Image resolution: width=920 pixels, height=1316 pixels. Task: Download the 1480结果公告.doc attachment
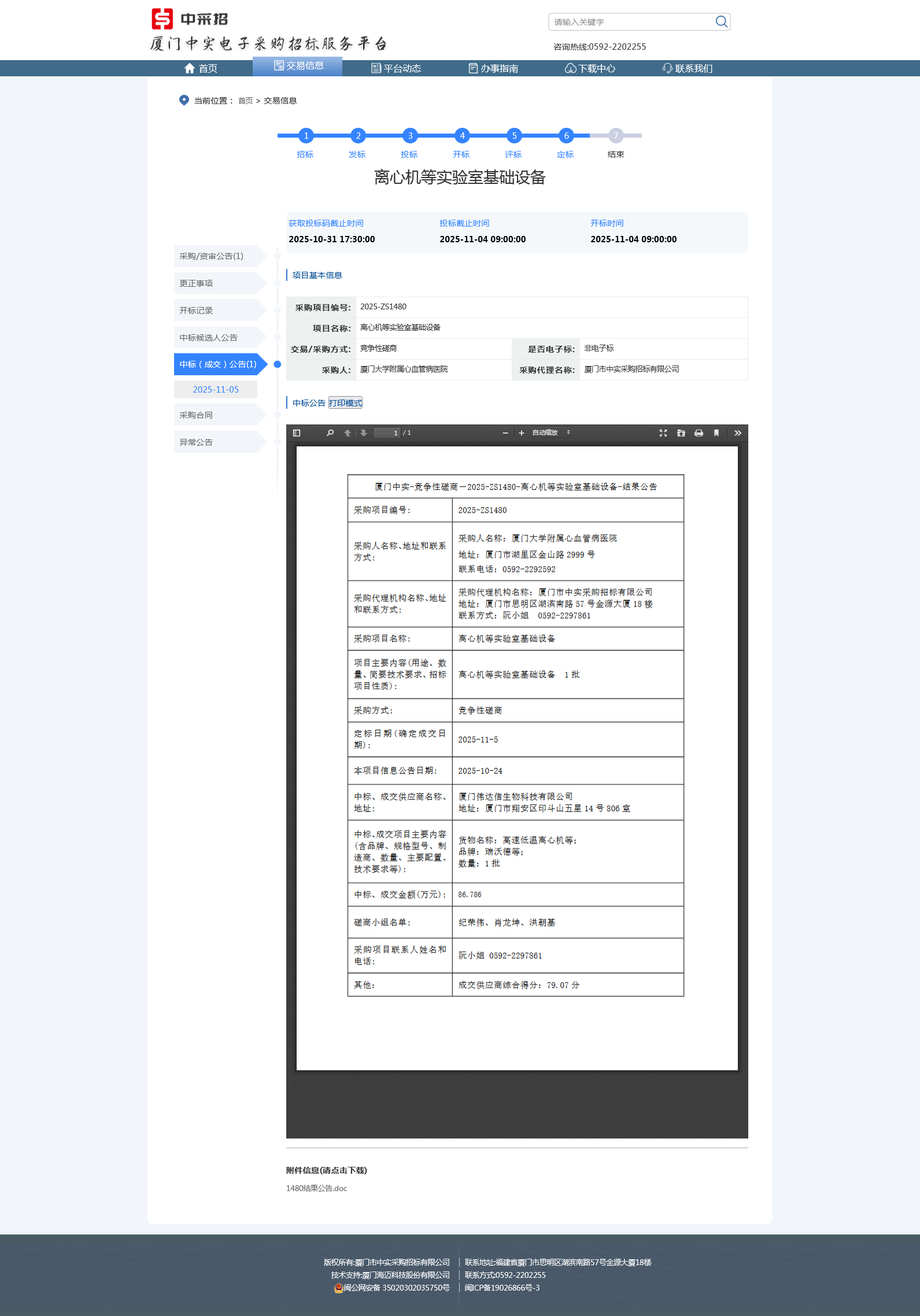coord(316,1188)
